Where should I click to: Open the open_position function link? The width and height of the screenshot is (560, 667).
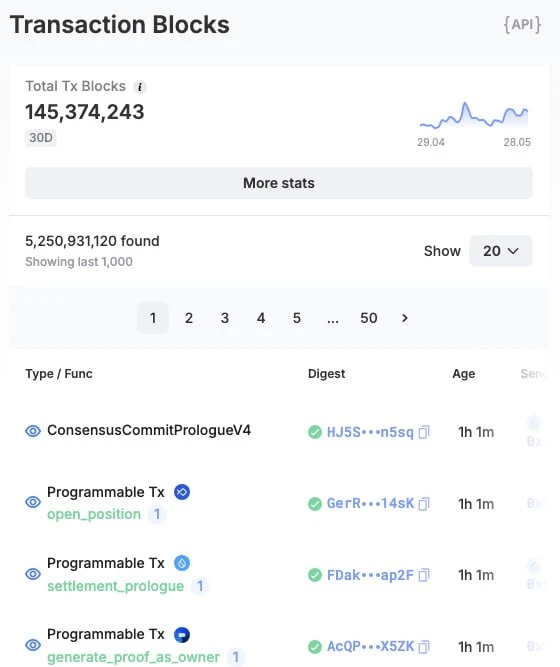coord(94,514)
